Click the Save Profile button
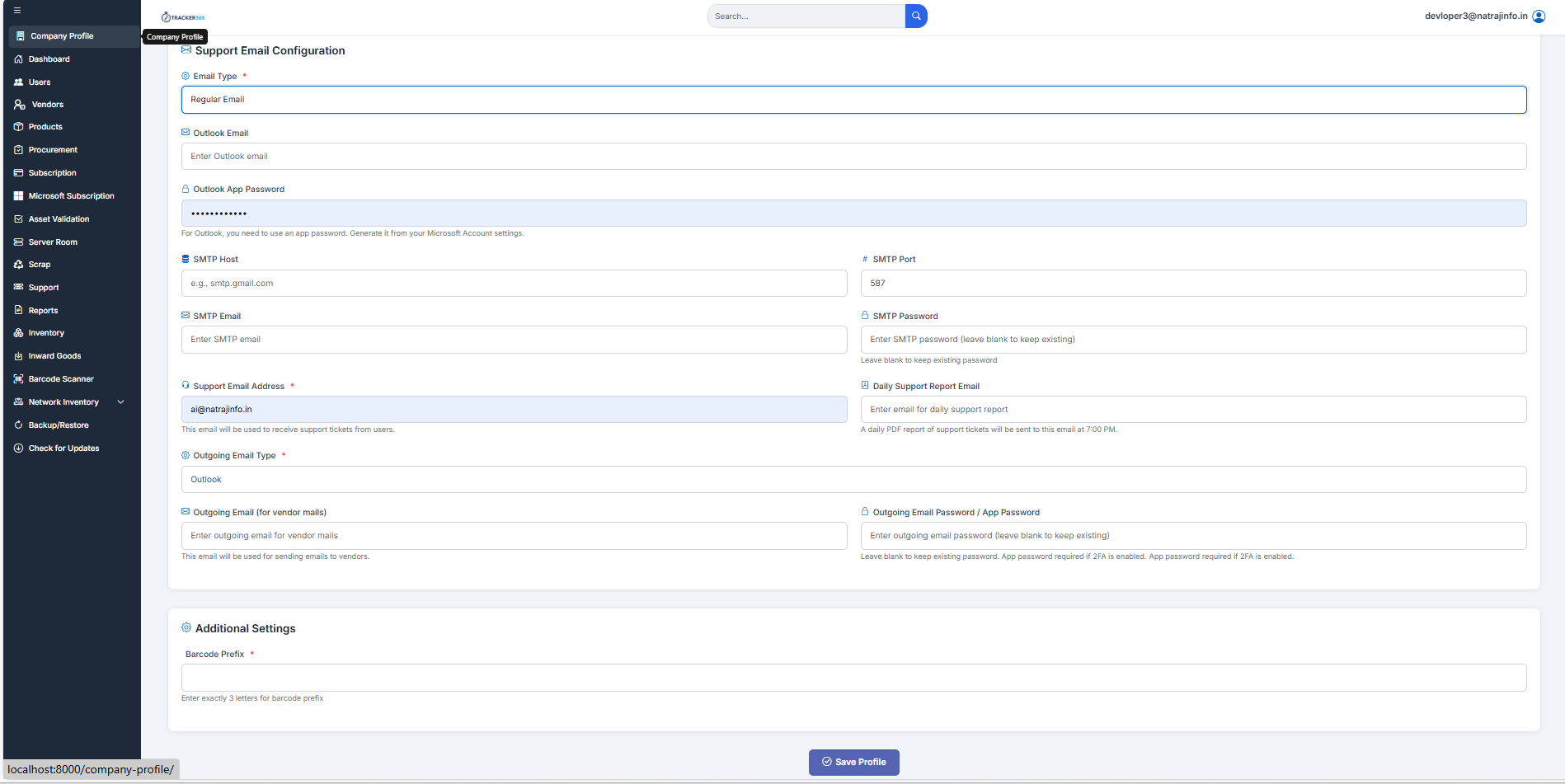 coord(853,763)
